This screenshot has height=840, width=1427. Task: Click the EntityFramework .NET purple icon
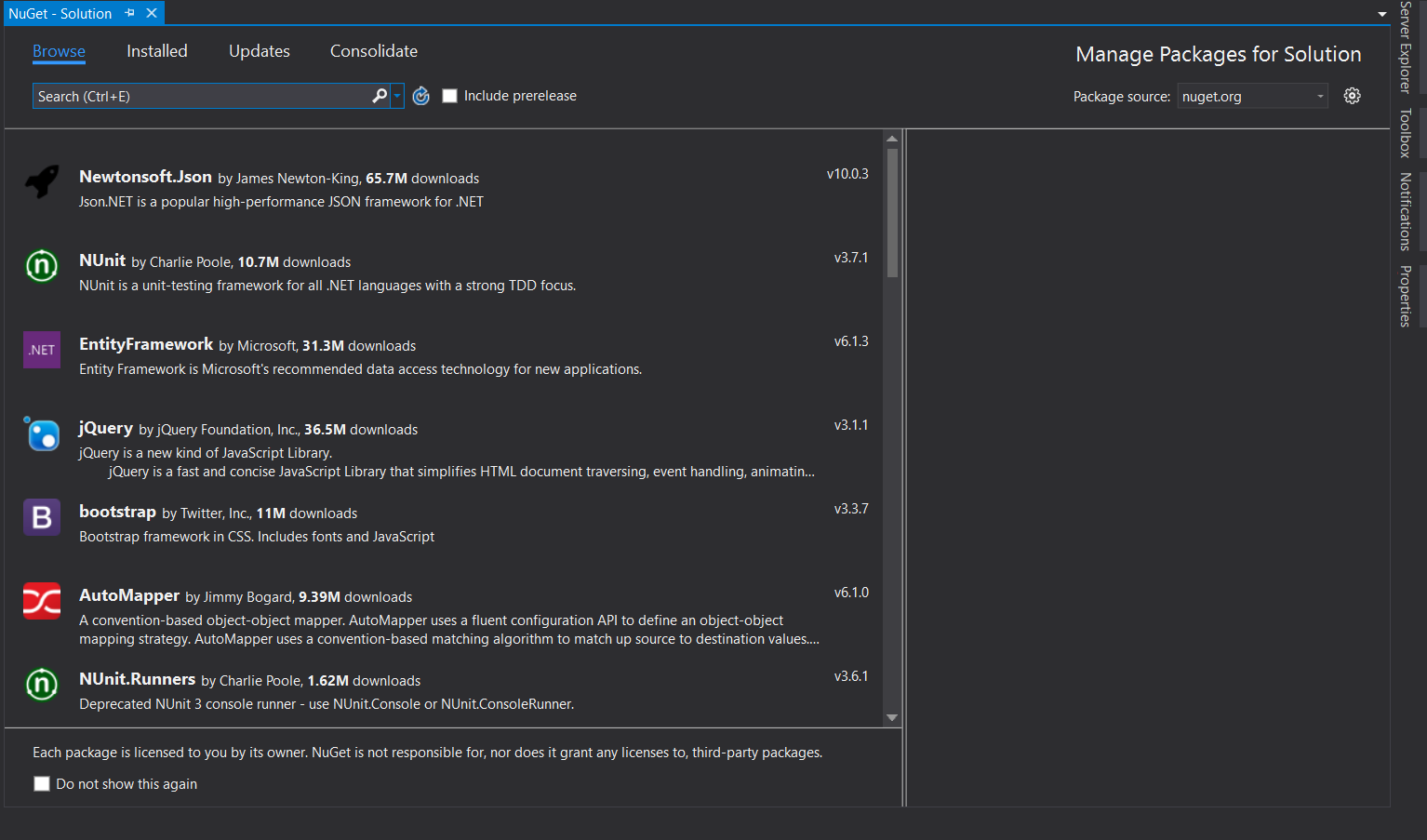[x=42, y=350]
